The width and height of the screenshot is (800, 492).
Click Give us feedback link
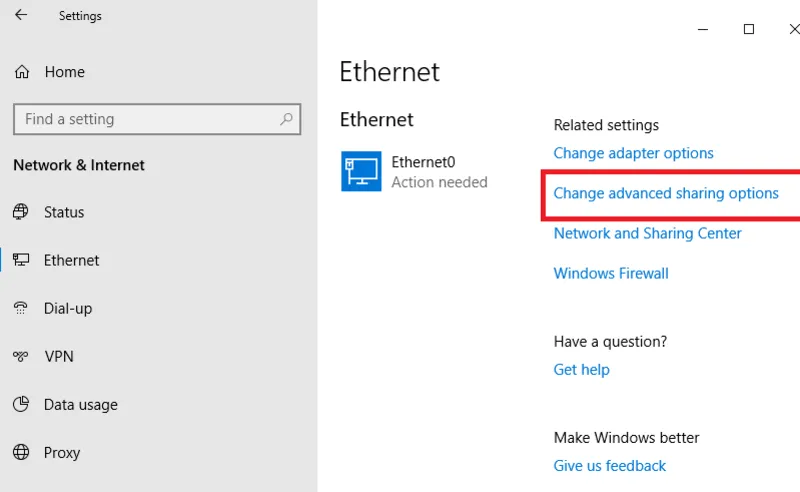[x=610, y=465]
